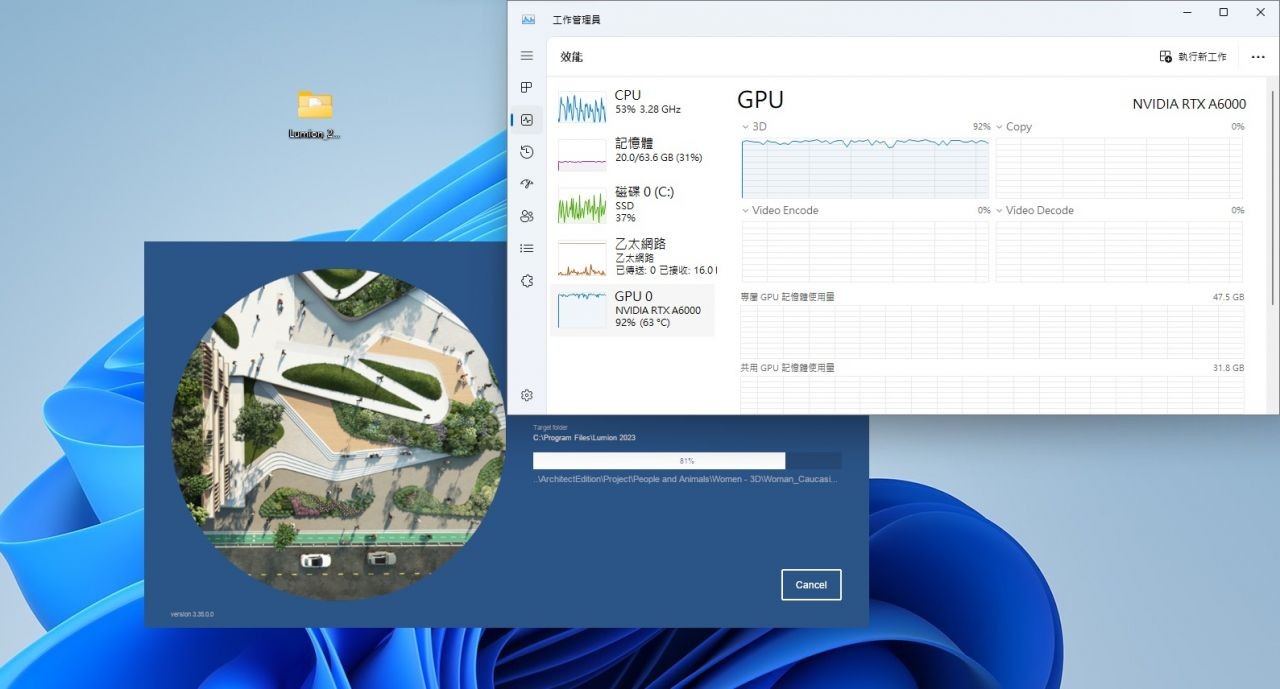
Task: Open the Startup apps page icon
Action: [x=527, y=184]
